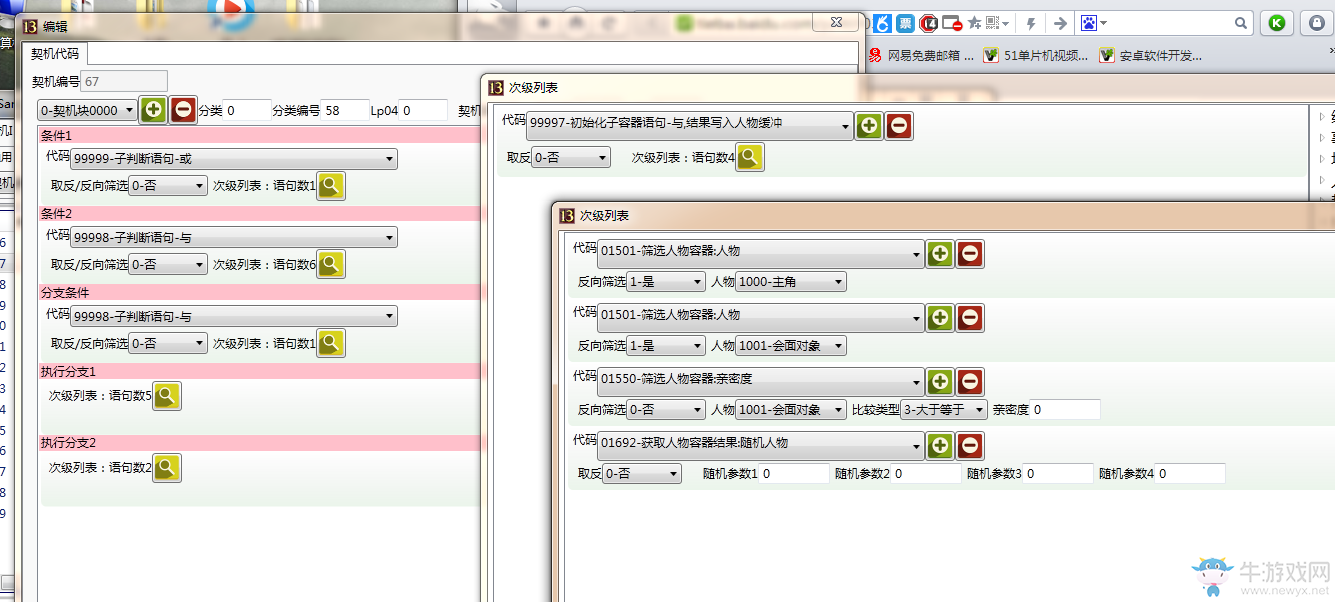Click the green add icon beside code 99997
Screen dimensions: 1335x602
point(868,126)
